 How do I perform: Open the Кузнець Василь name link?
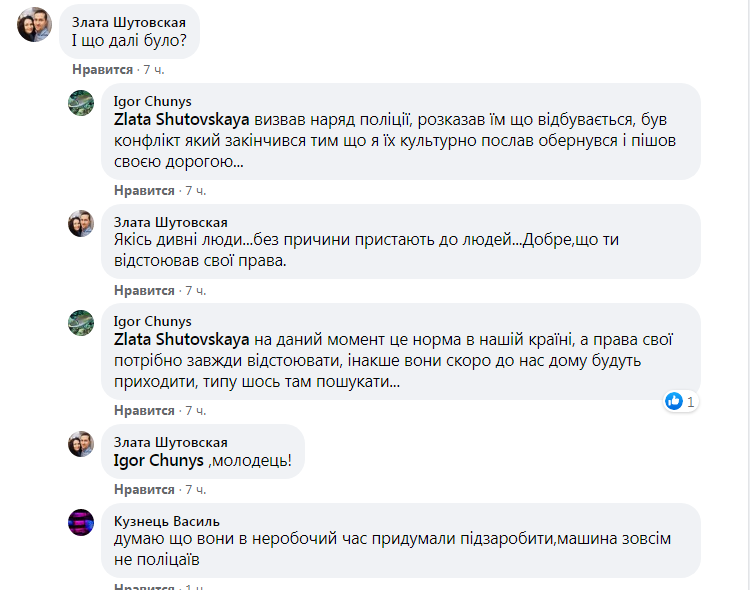167,520
